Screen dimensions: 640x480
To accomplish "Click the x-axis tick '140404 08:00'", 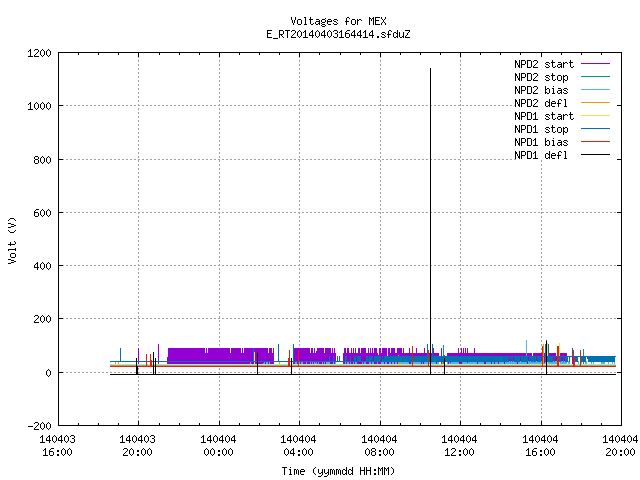I will 379,446.
